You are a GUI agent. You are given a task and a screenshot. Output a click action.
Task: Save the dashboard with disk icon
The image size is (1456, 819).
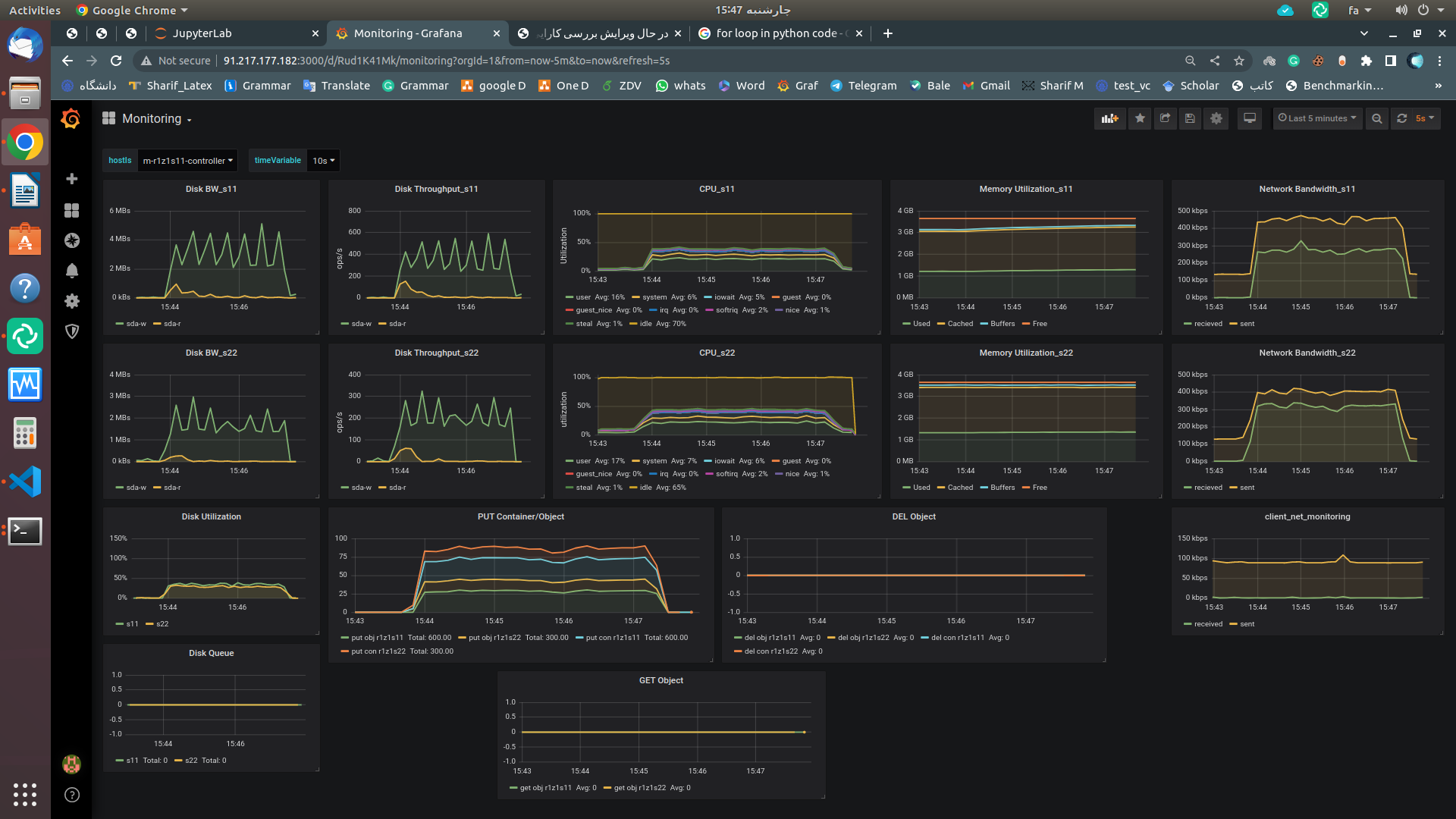(x=1190, y=118)
